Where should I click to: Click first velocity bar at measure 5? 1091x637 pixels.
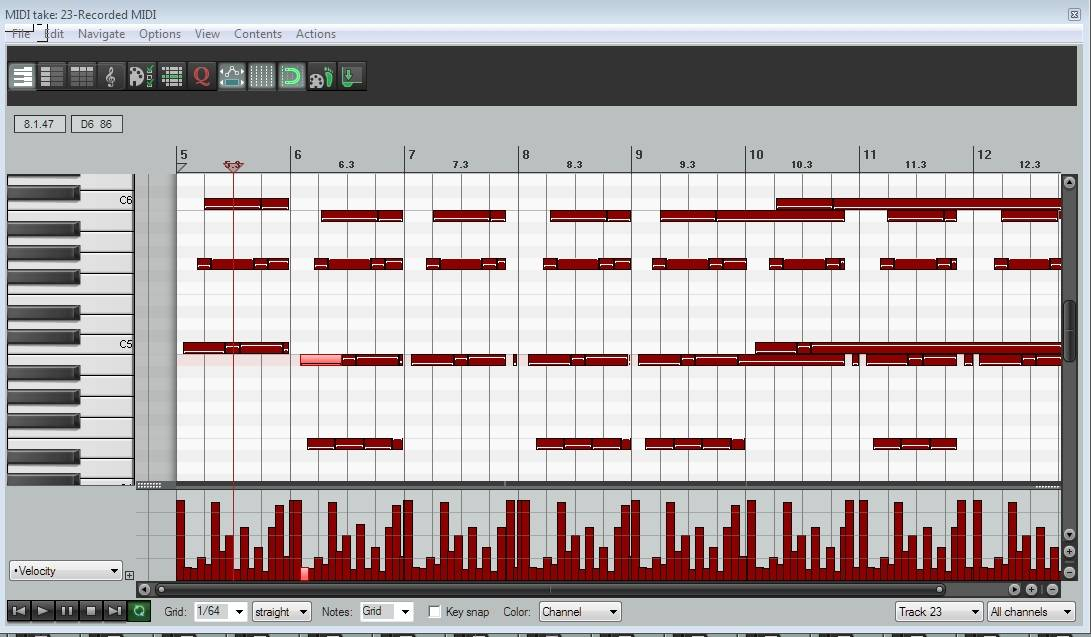[x=180, y=540]
